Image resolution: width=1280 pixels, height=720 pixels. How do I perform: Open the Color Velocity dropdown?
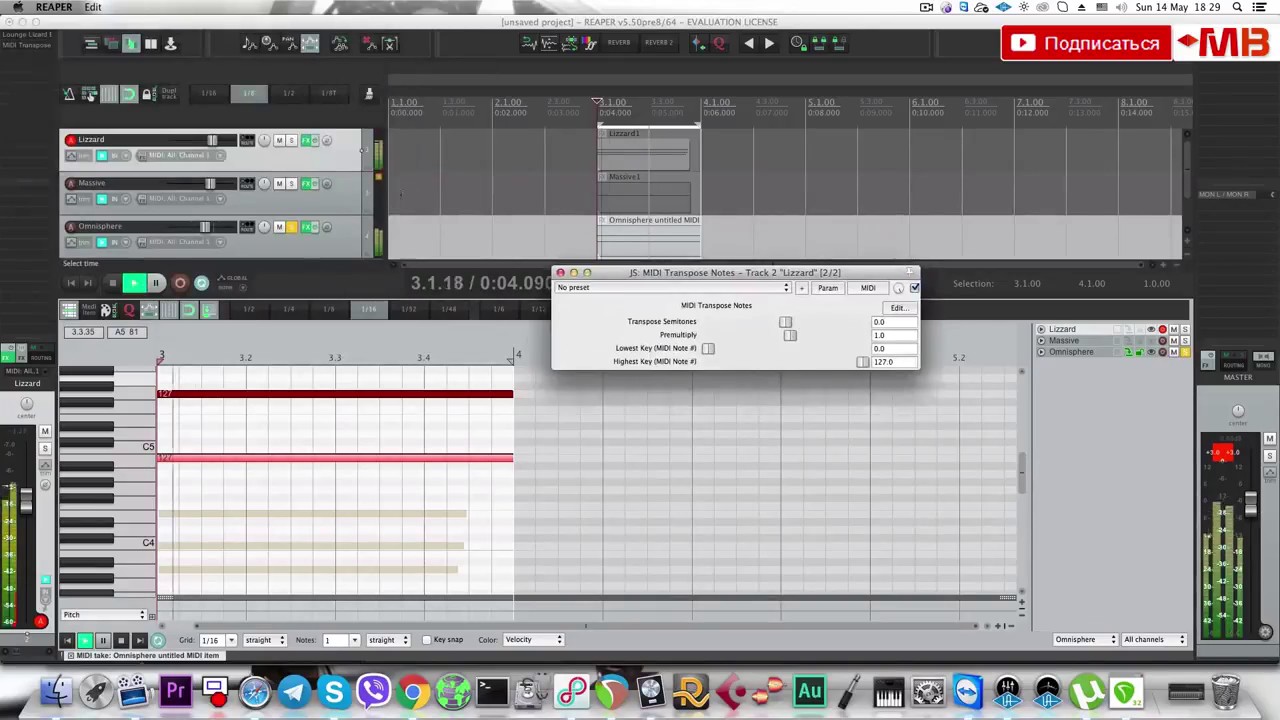point(533,640)
